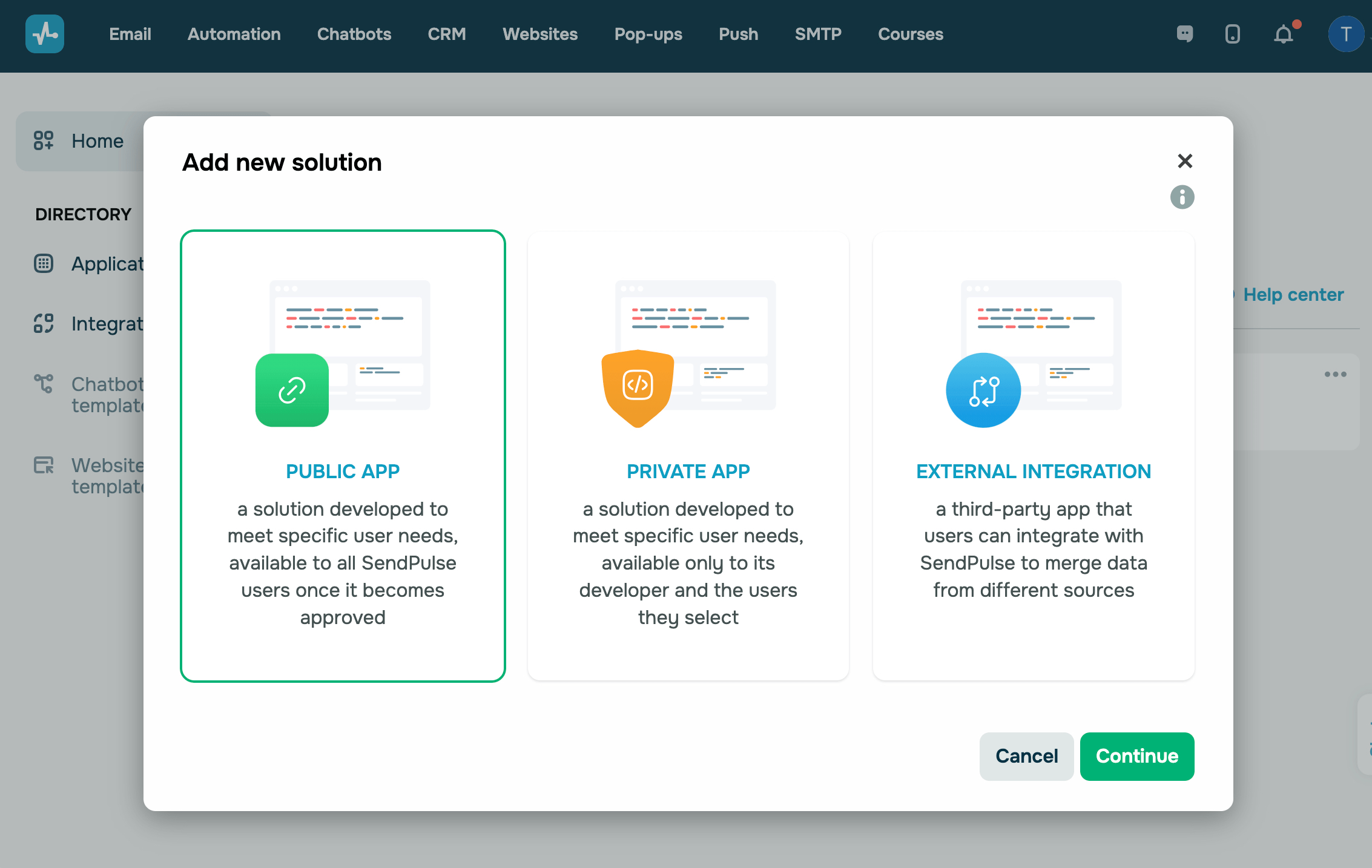Open the user avatar T account menu
1372x868 pixels.
click(1345, 34)
